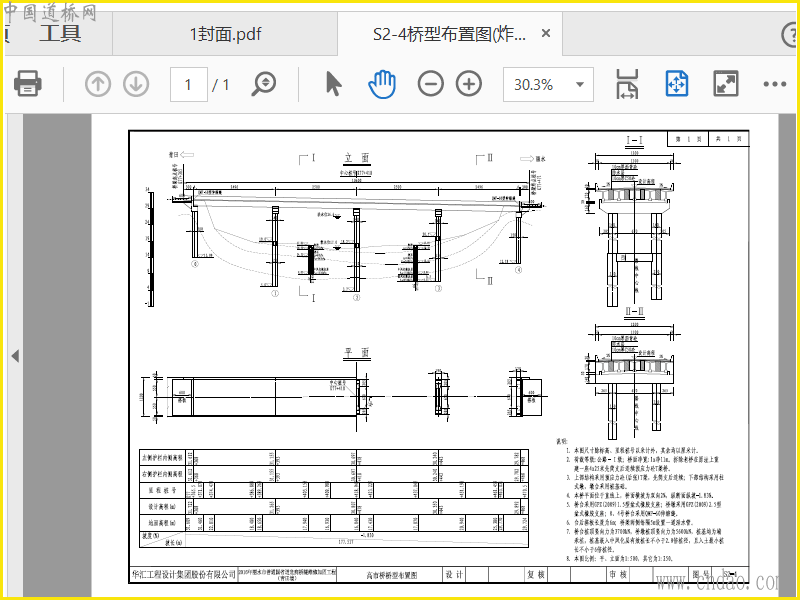The width and height of the screenshot is (800, 600).
Task: Expand the left navigation pane arrow
Action: [15, 356]
